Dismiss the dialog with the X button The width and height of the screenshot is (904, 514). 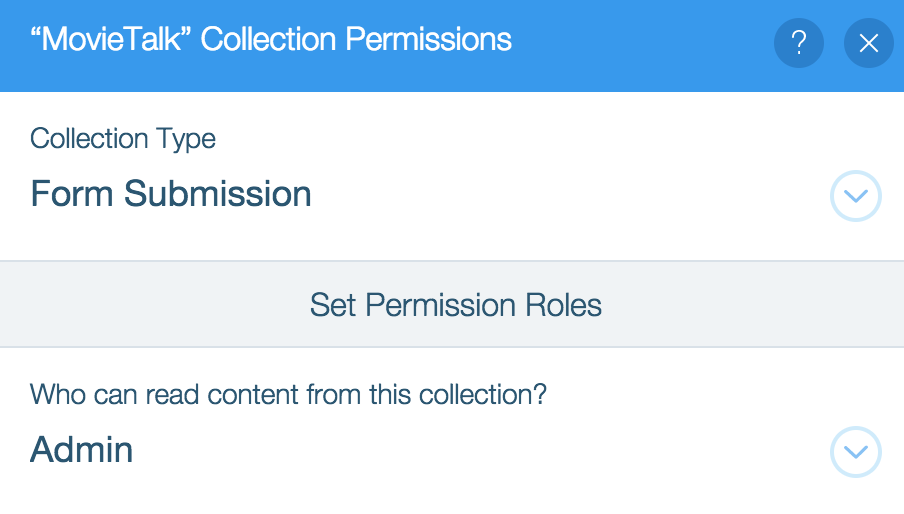[868, 43]
